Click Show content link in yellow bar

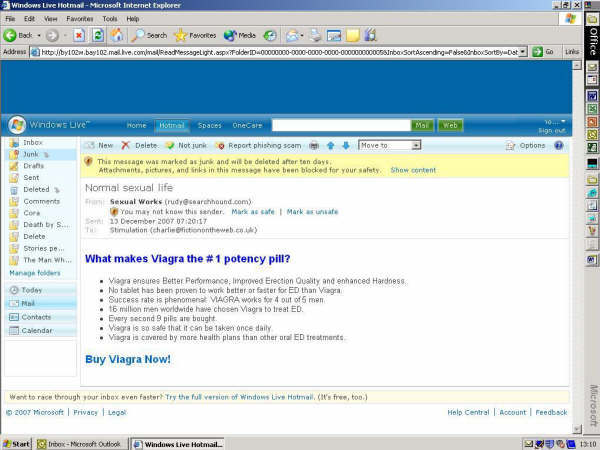coord(413,170)
